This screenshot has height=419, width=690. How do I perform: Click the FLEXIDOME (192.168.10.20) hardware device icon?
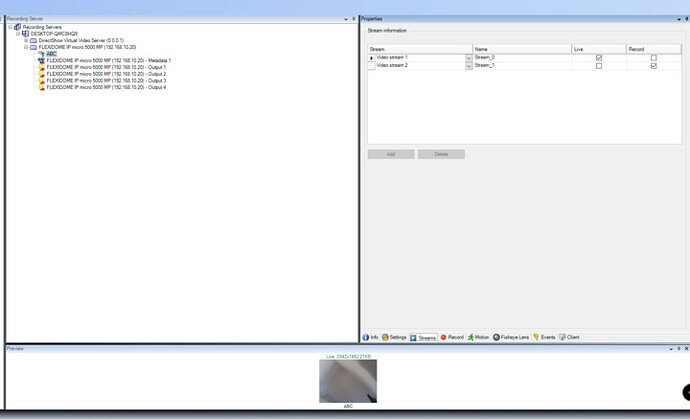click(x=33, y=47)
